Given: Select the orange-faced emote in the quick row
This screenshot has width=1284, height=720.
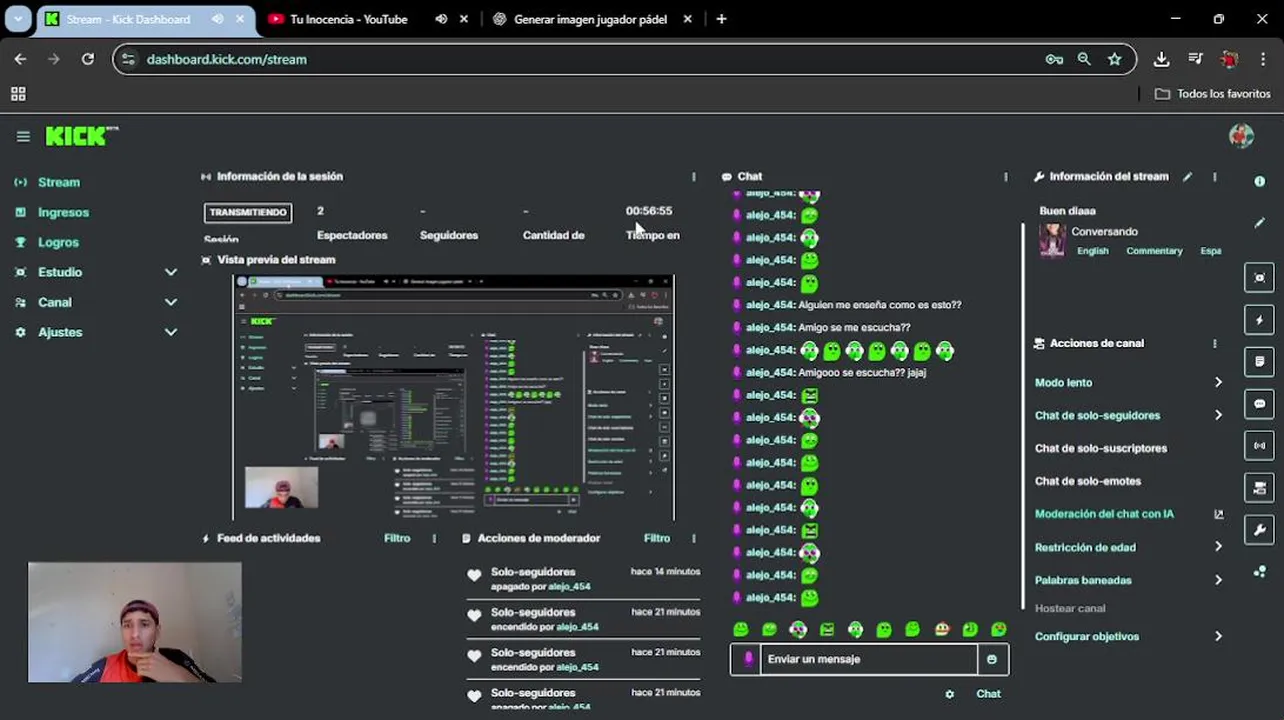Looking at the screenshot, I should tap(941, 629).
